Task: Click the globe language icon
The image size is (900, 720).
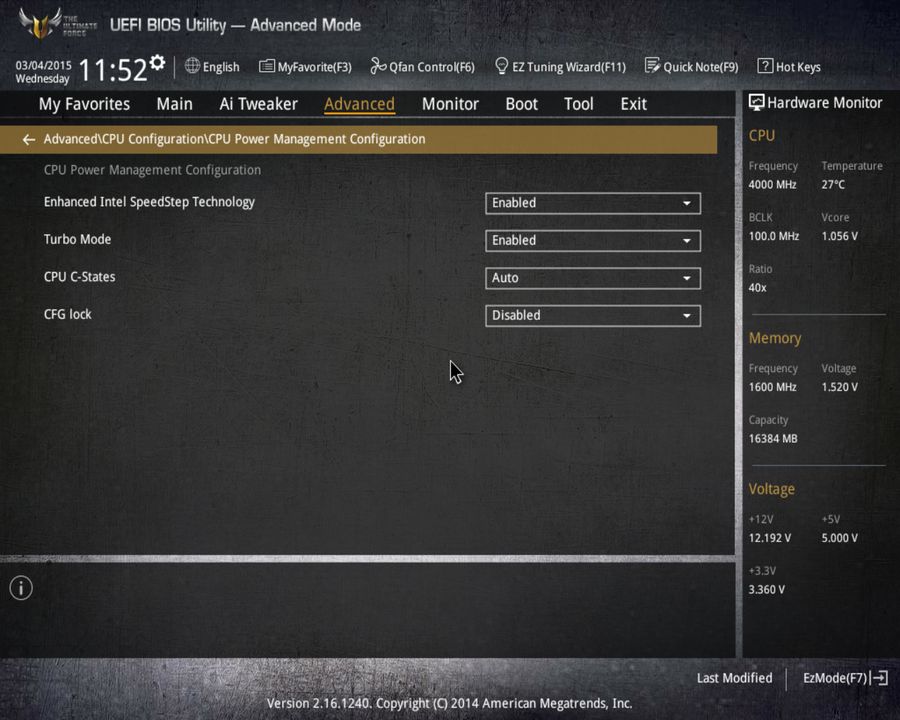Action: coord(192,66)
